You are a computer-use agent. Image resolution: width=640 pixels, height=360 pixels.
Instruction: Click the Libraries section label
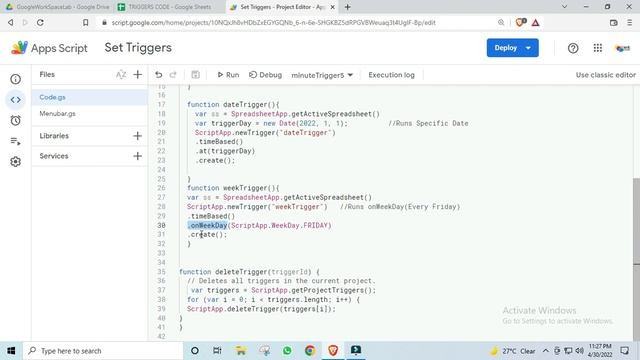54,136
